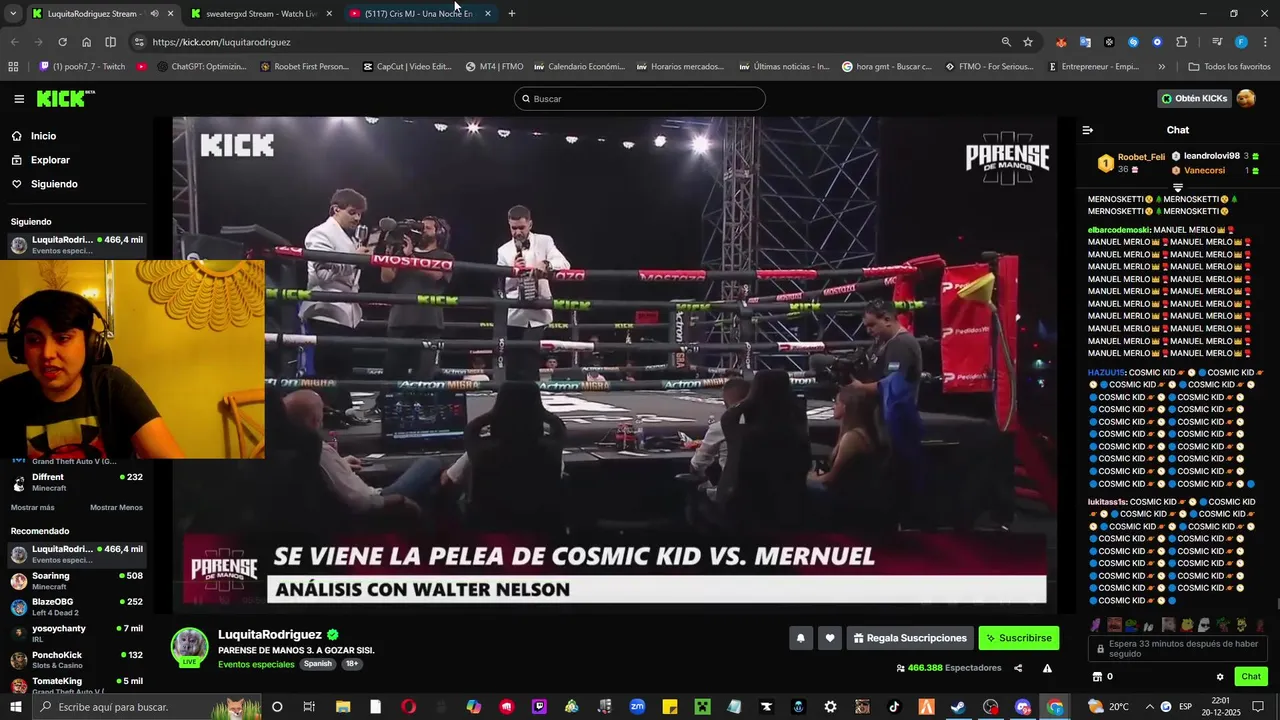This screenshot has height=720, width=1280.
Task: Click the Windows Start button
Action: pyautogui.click(x=15, y=707)
